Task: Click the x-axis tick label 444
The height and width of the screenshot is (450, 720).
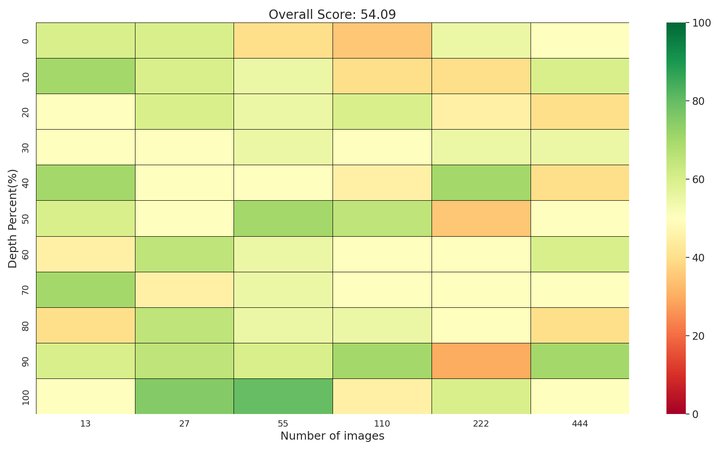Action: pyautogui.click(x=579, y=423)
